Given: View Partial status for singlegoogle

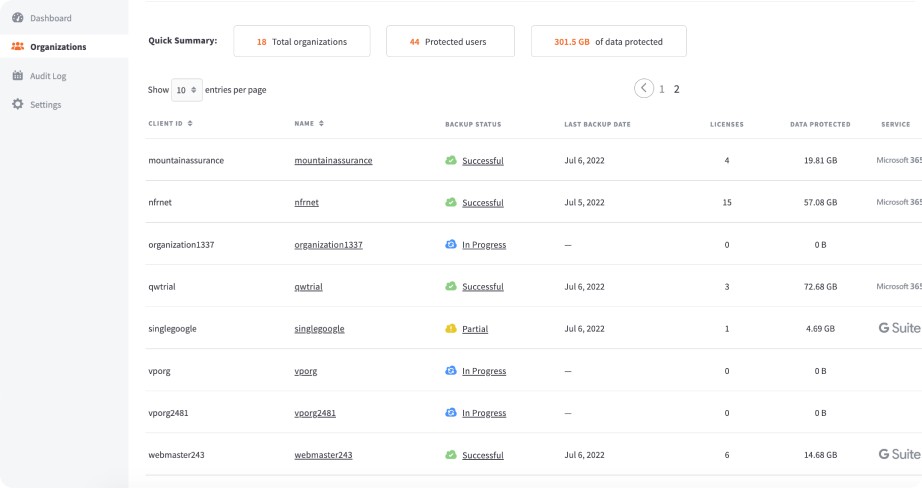Looking at the screenshot, I should pyautogui.click(x=475, y=329).
